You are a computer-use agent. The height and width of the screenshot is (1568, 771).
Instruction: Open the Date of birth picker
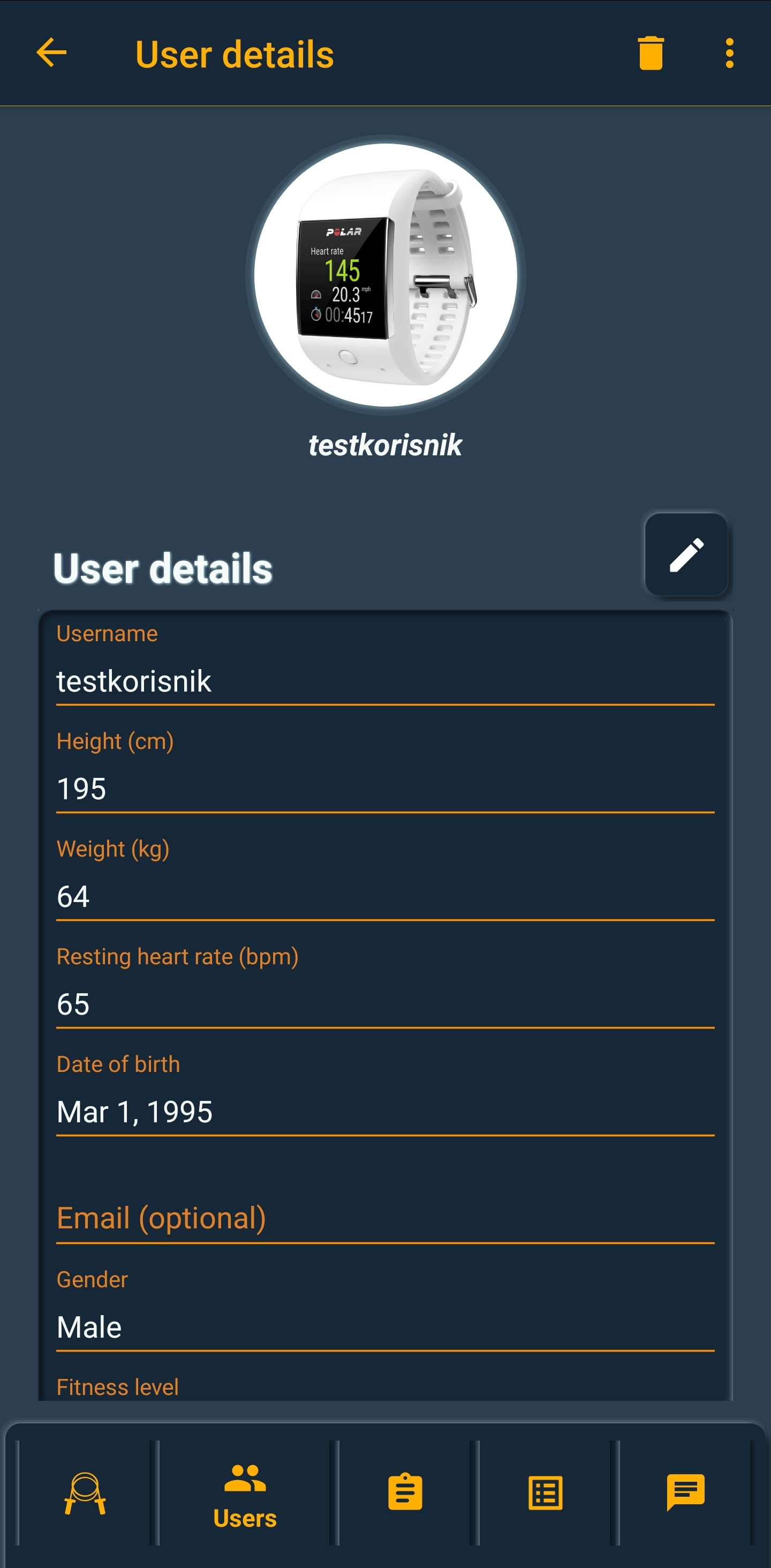tap(385, 1096)
